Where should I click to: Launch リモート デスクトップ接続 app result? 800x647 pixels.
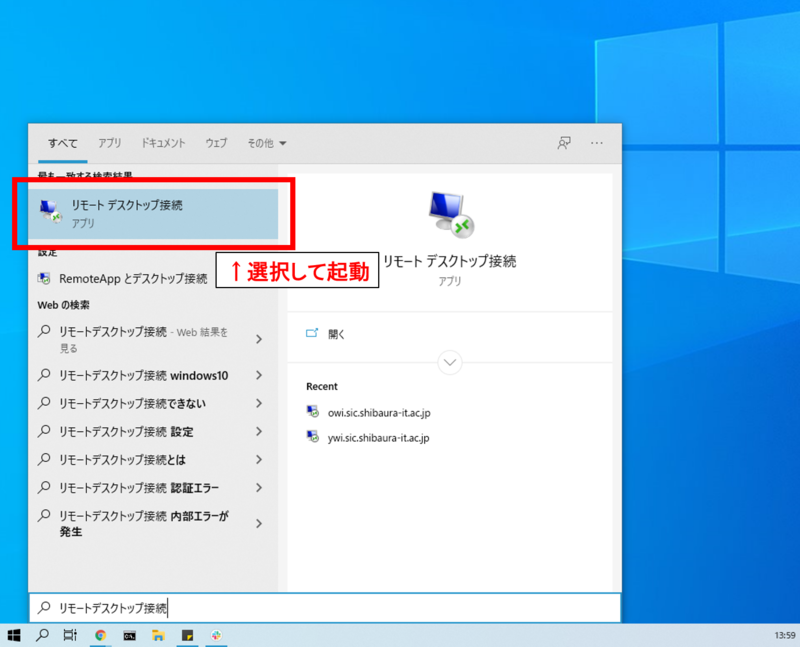click(x=153, y=214)
